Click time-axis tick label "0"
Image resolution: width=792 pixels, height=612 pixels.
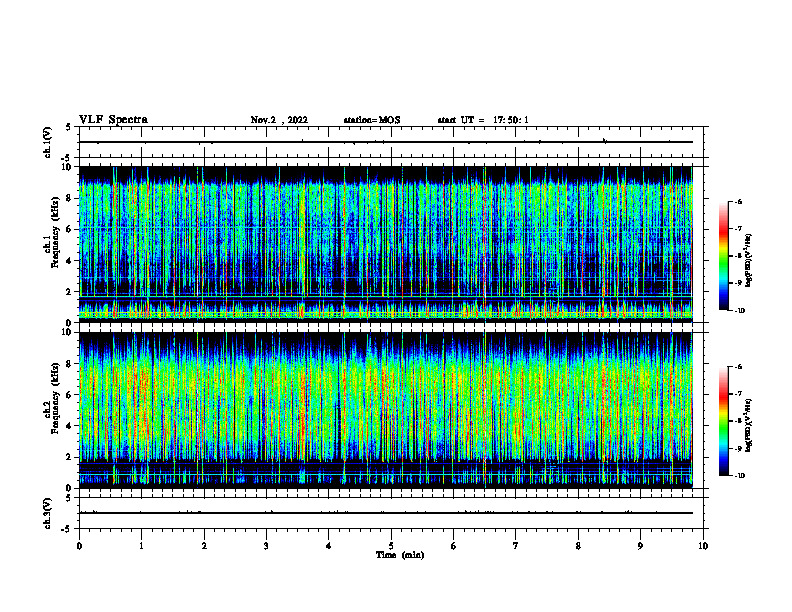point(79,546)
